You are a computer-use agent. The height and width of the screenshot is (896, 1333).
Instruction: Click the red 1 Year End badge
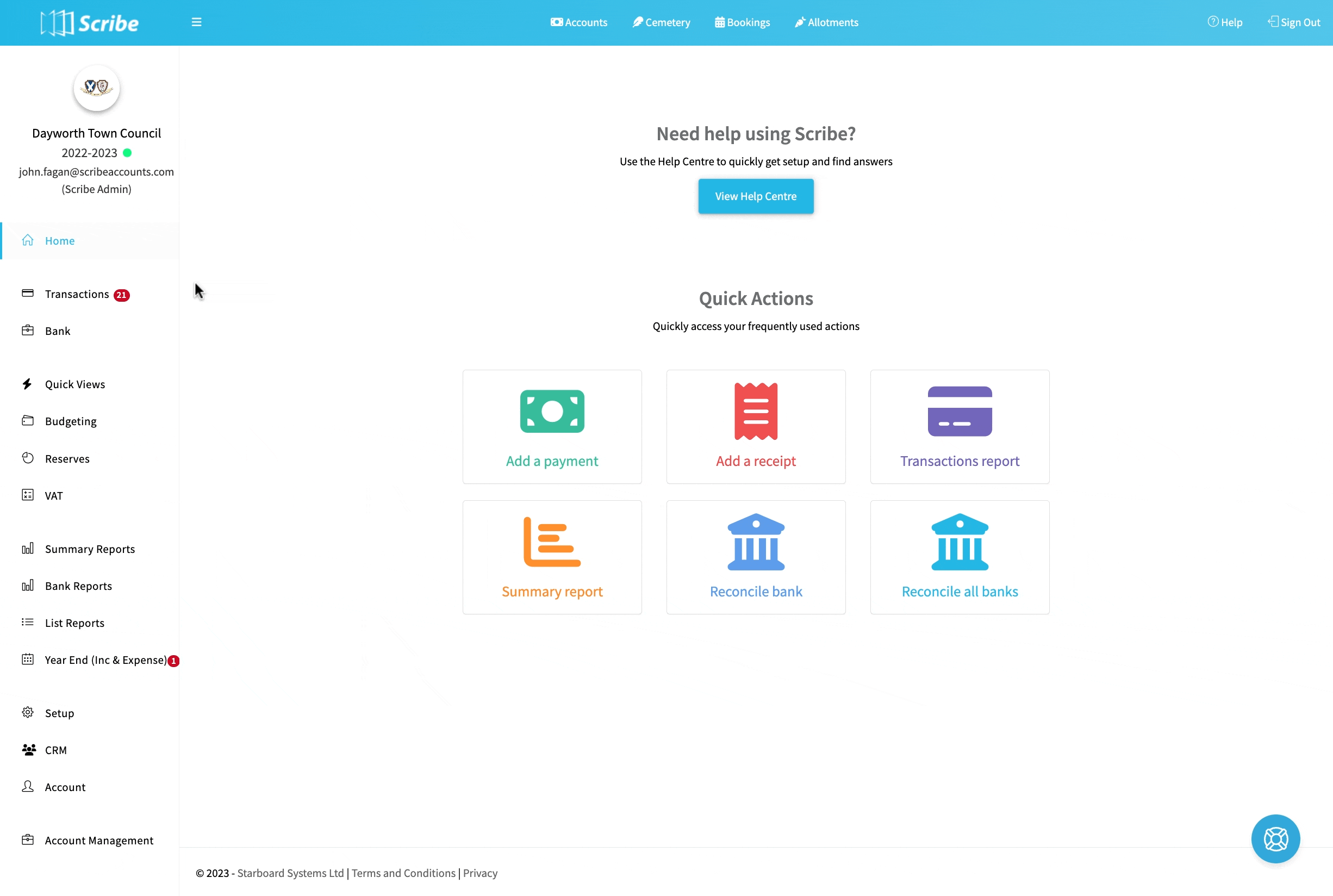click(174, 661)
